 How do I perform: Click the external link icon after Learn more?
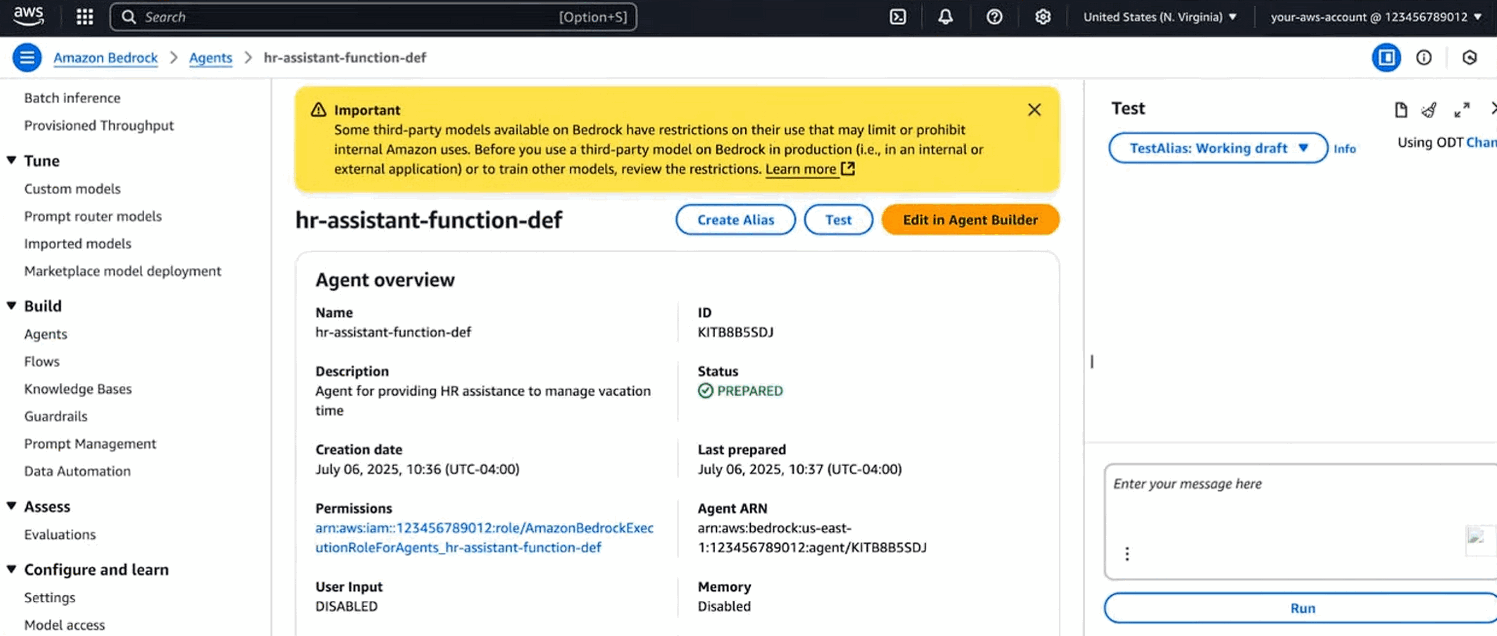848,169
